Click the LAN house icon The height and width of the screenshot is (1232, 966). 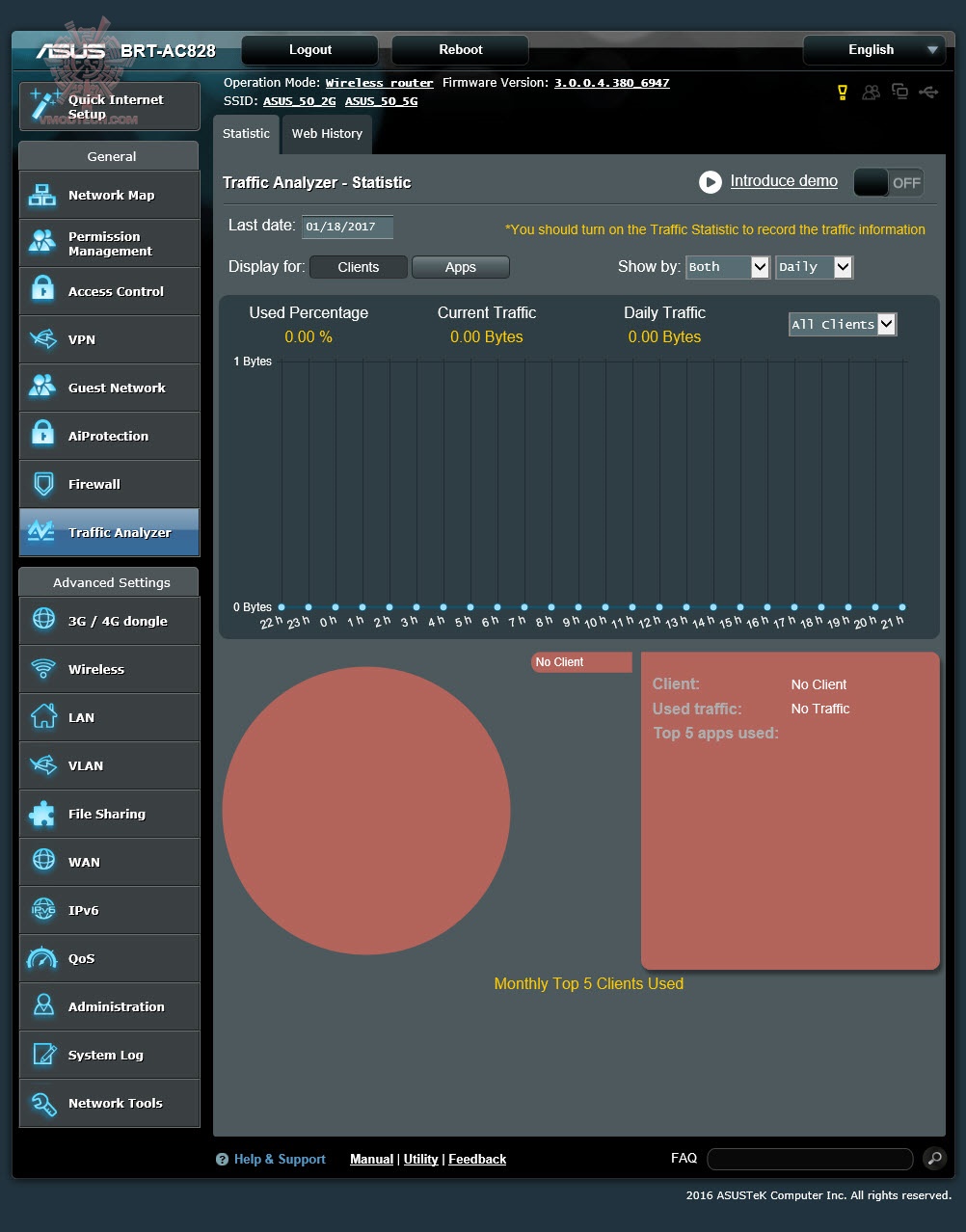click(x=43, y=716)
